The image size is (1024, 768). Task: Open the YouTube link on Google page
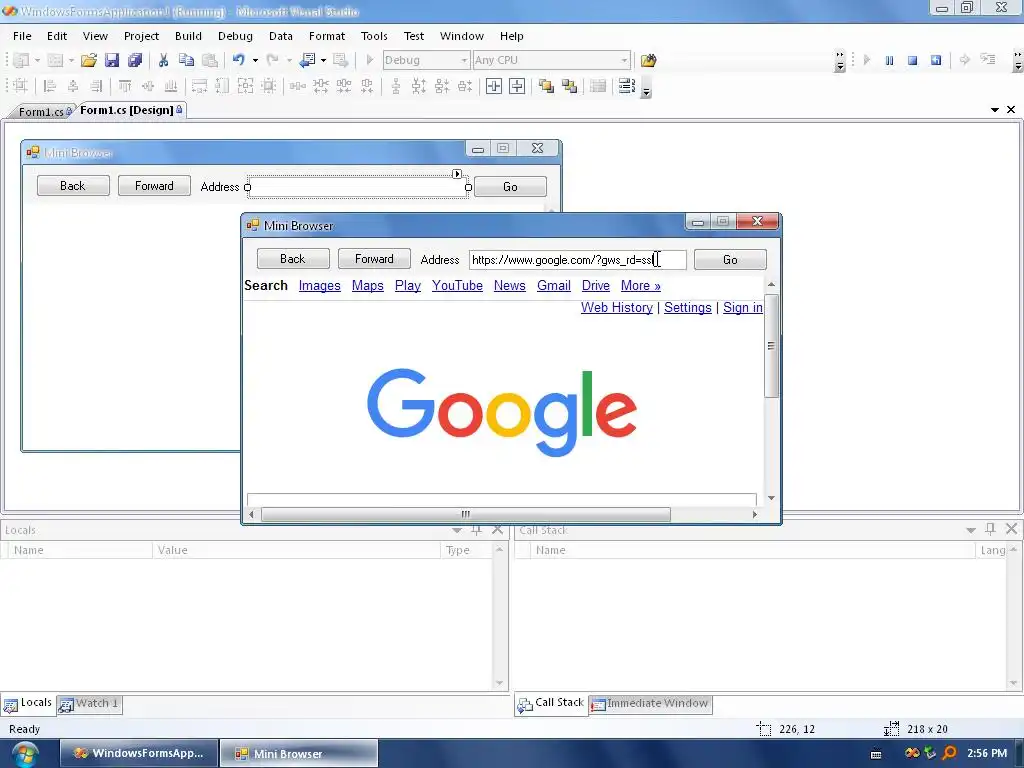(x=457, y=285)
